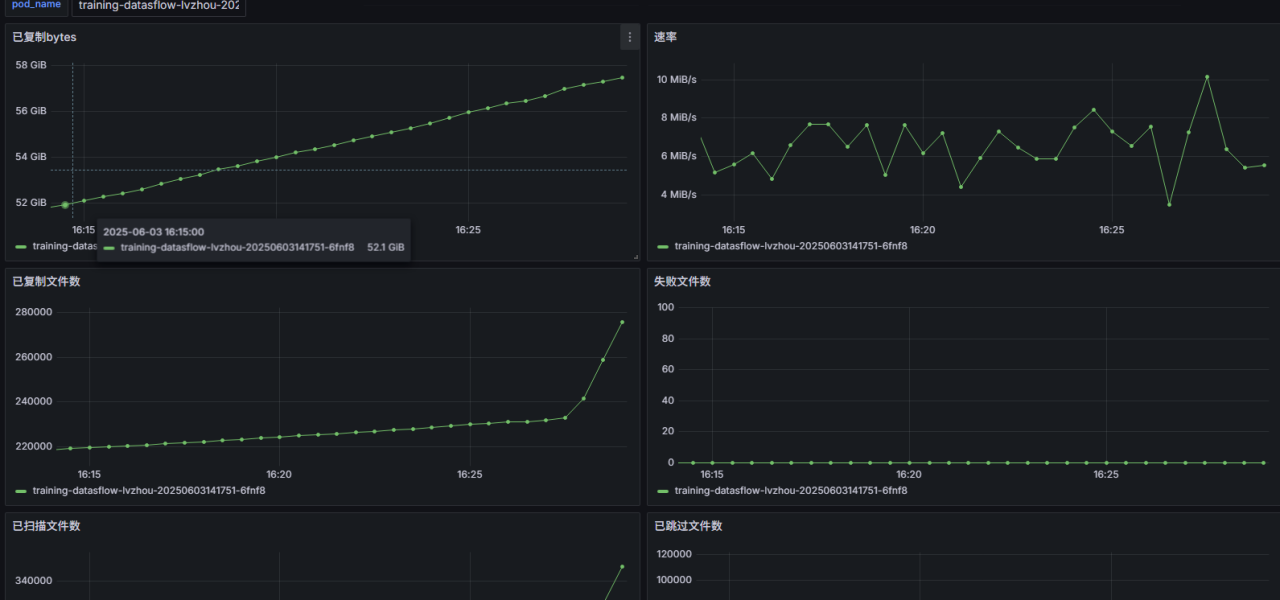Click the 16:25 time label in 已复制bytes panel
This screenshot has height=600, width=1280.
[x=468, y=230]
